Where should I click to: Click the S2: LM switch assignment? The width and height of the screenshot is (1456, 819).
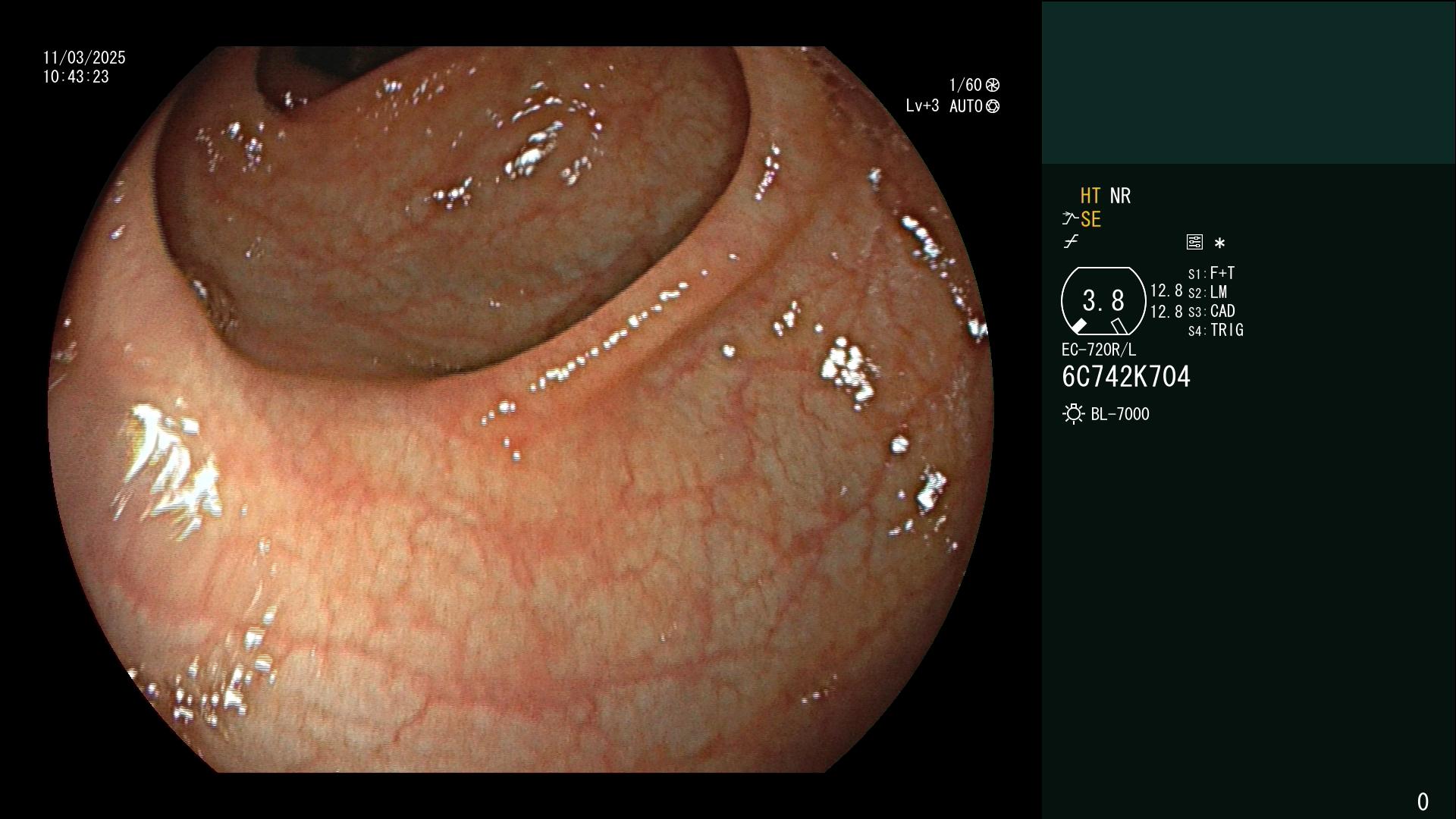[1208, 292]
